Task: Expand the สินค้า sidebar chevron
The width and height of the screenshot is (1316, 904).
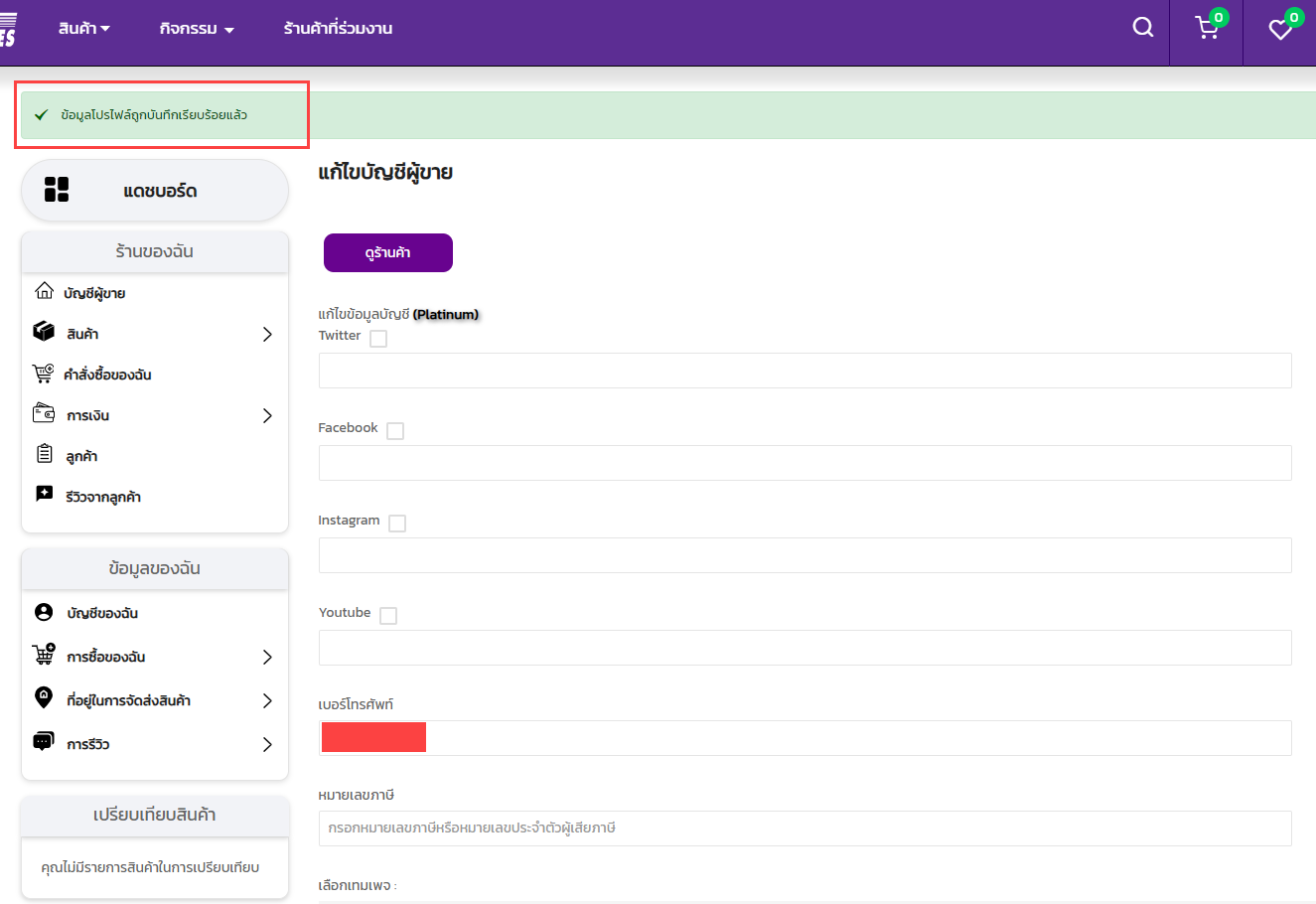Action: [267, 335]
